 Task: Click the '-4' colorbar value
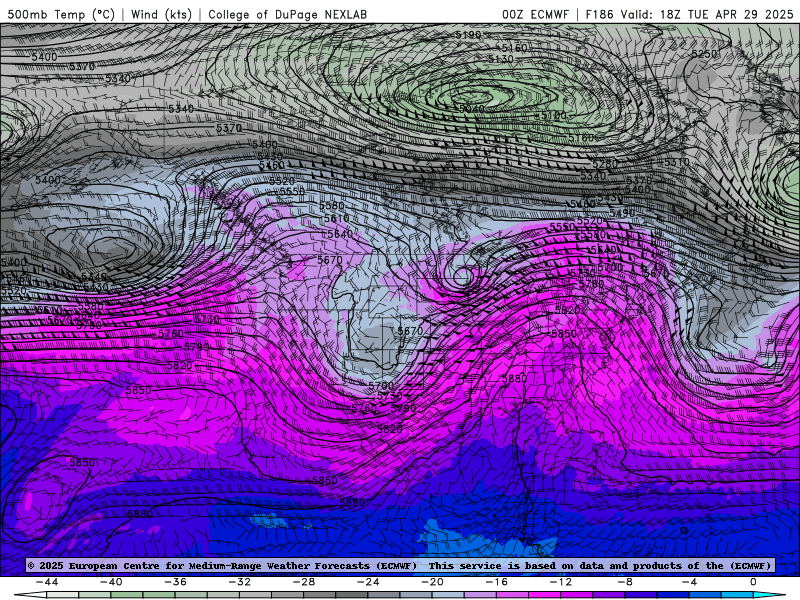(x=689, y=582)
